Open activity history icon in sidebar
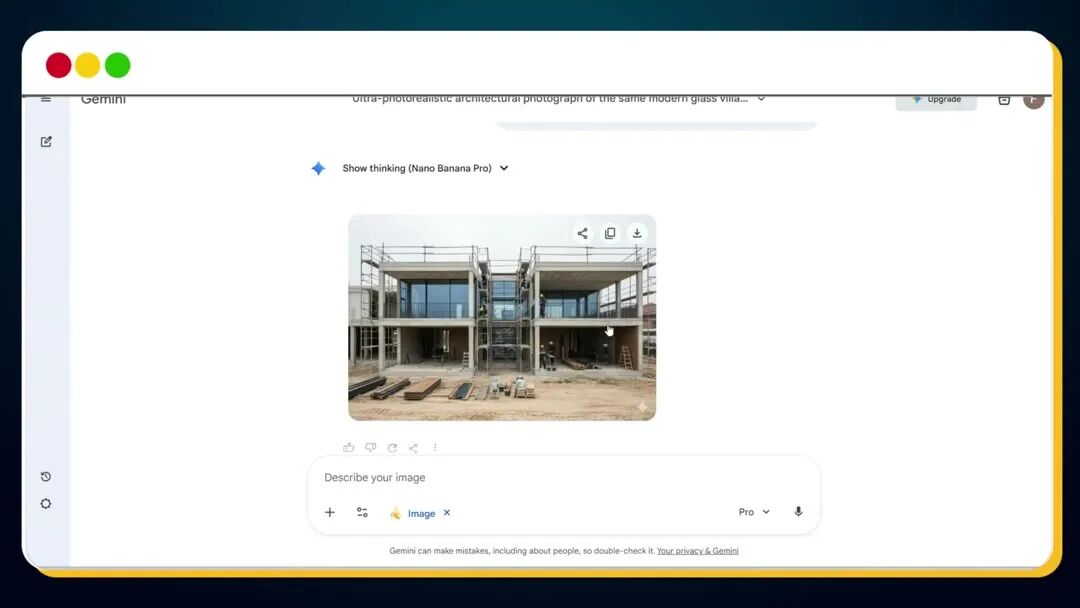This screenshot has height=608, width=1080. coord(45,476)
